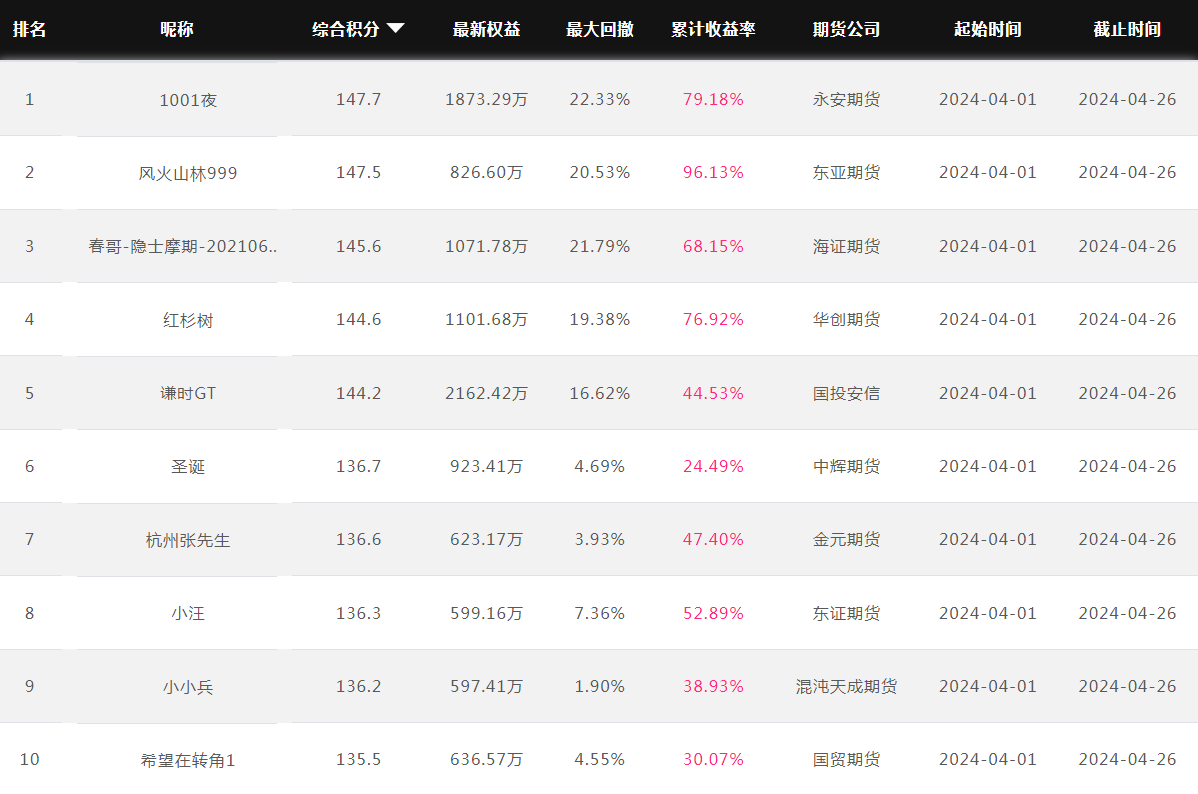
Task: Select drawdown value 20.53%
Action: [x=600, y=173]
